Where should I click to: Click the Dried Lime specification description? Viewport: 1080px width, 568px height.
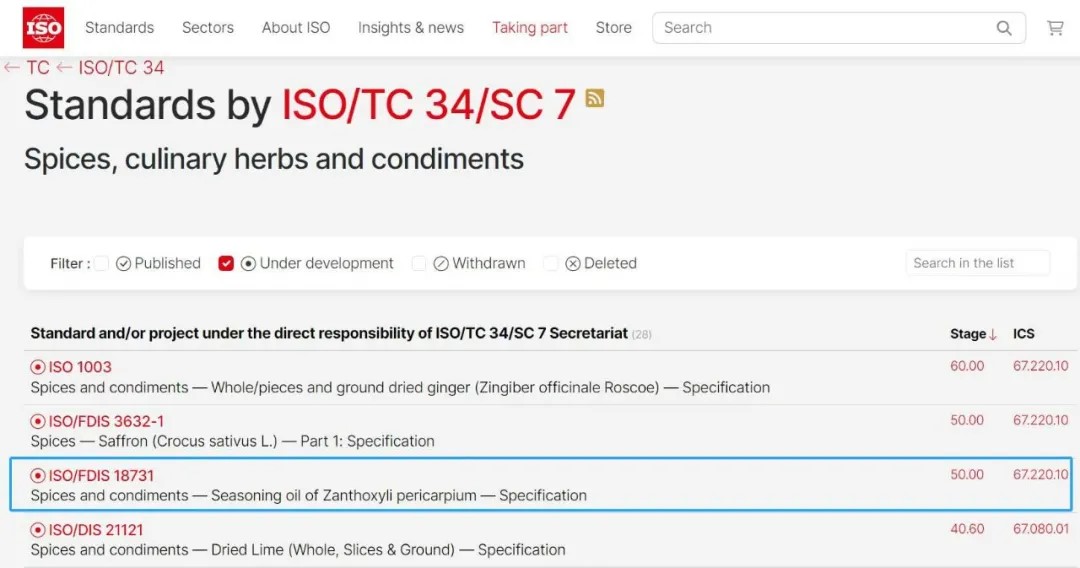[x=298, y=550]
